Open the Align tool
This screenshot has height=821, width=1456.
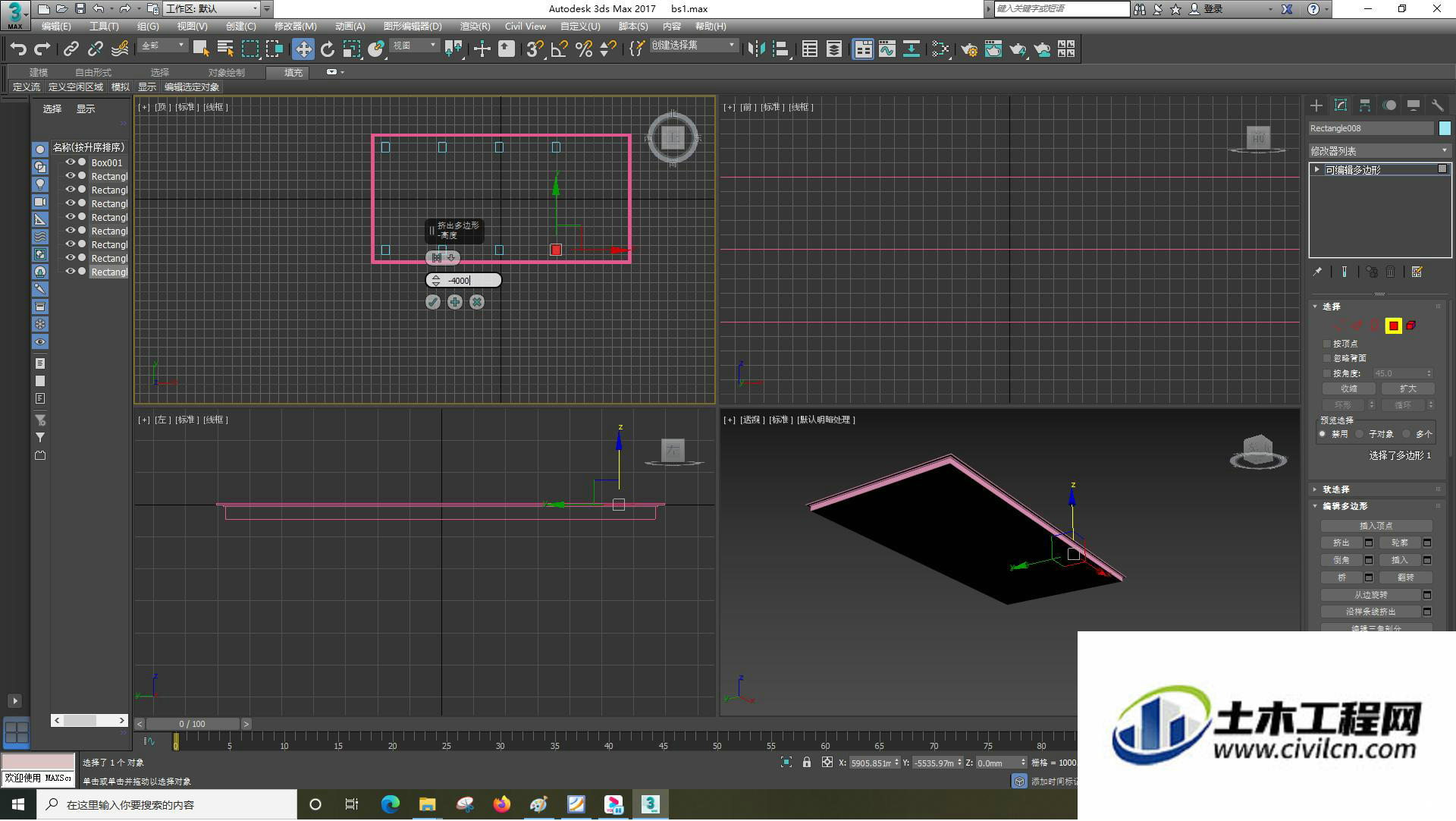click(781, 49)
